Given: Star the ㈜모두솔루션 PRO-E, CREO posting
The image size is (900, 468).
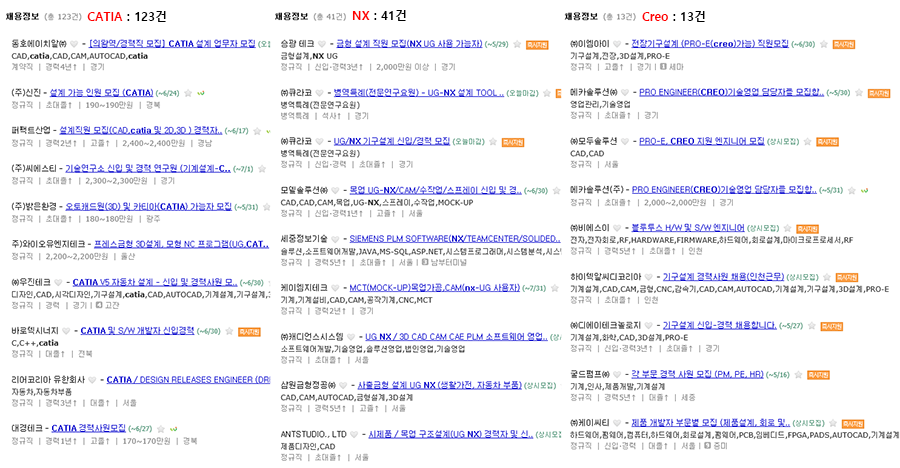Looking at the screenshot, I should click(x=808, y=141).
